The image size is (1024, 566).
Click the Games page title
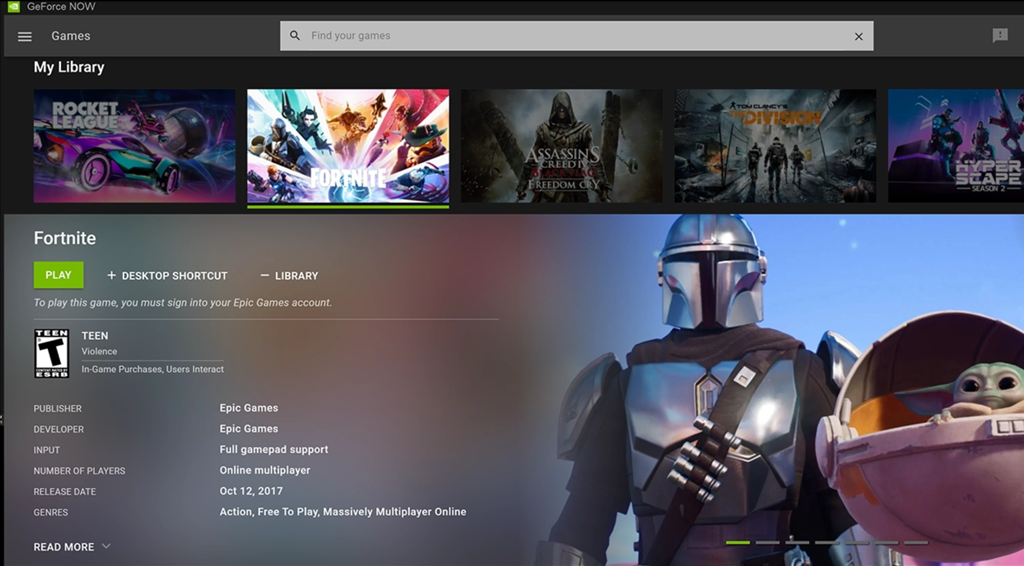[x=71, y=36]
